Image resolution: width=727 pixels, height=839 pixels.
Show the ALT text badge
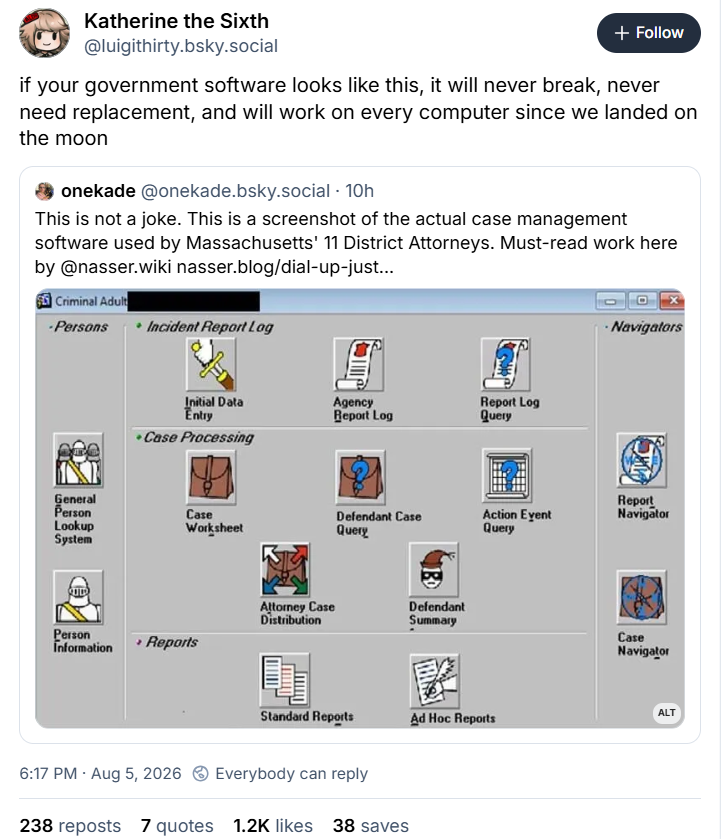[666, 713]
